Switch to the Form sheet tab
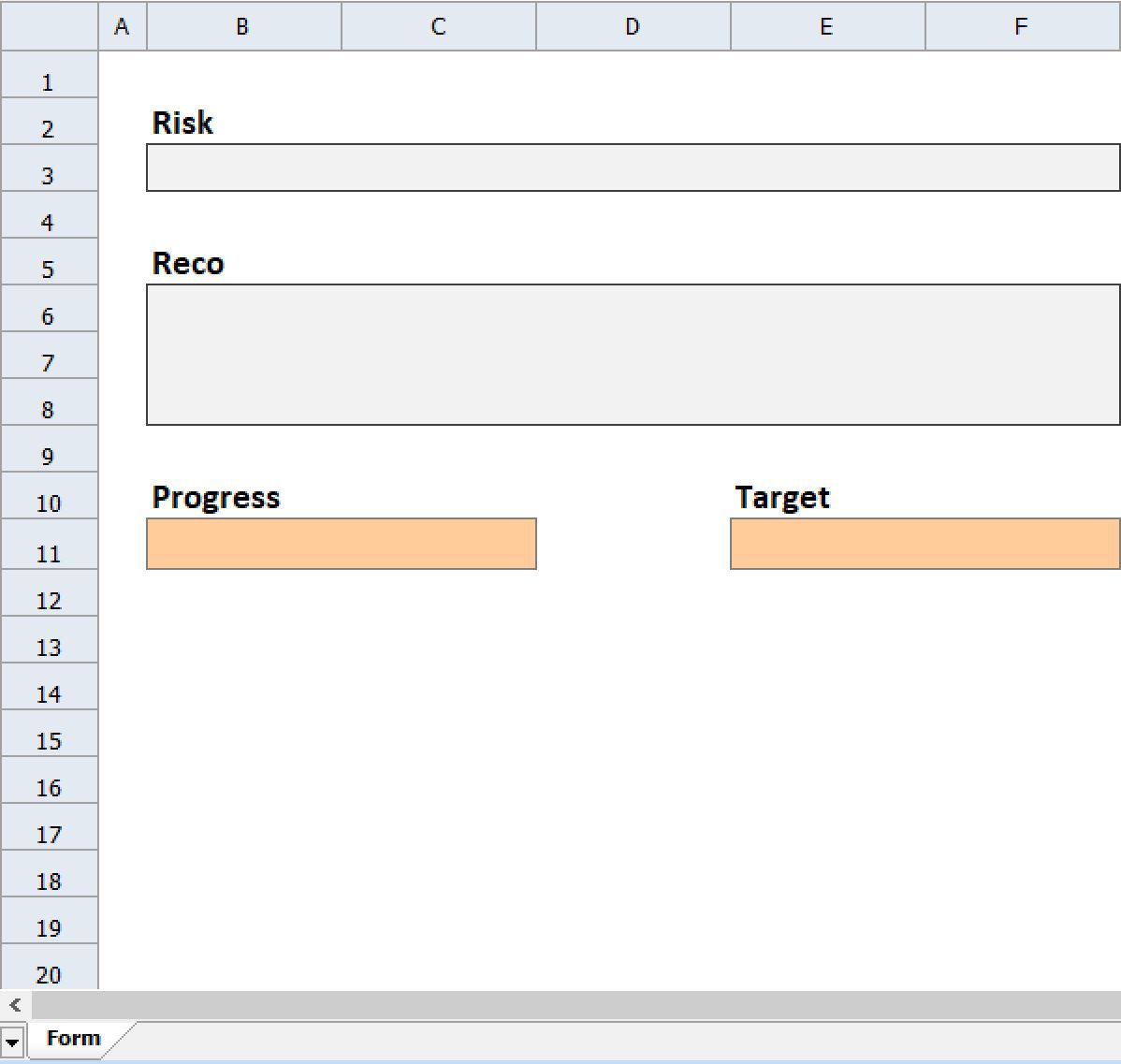This screenshot has width=1121, height=1064. (74, 1038)
